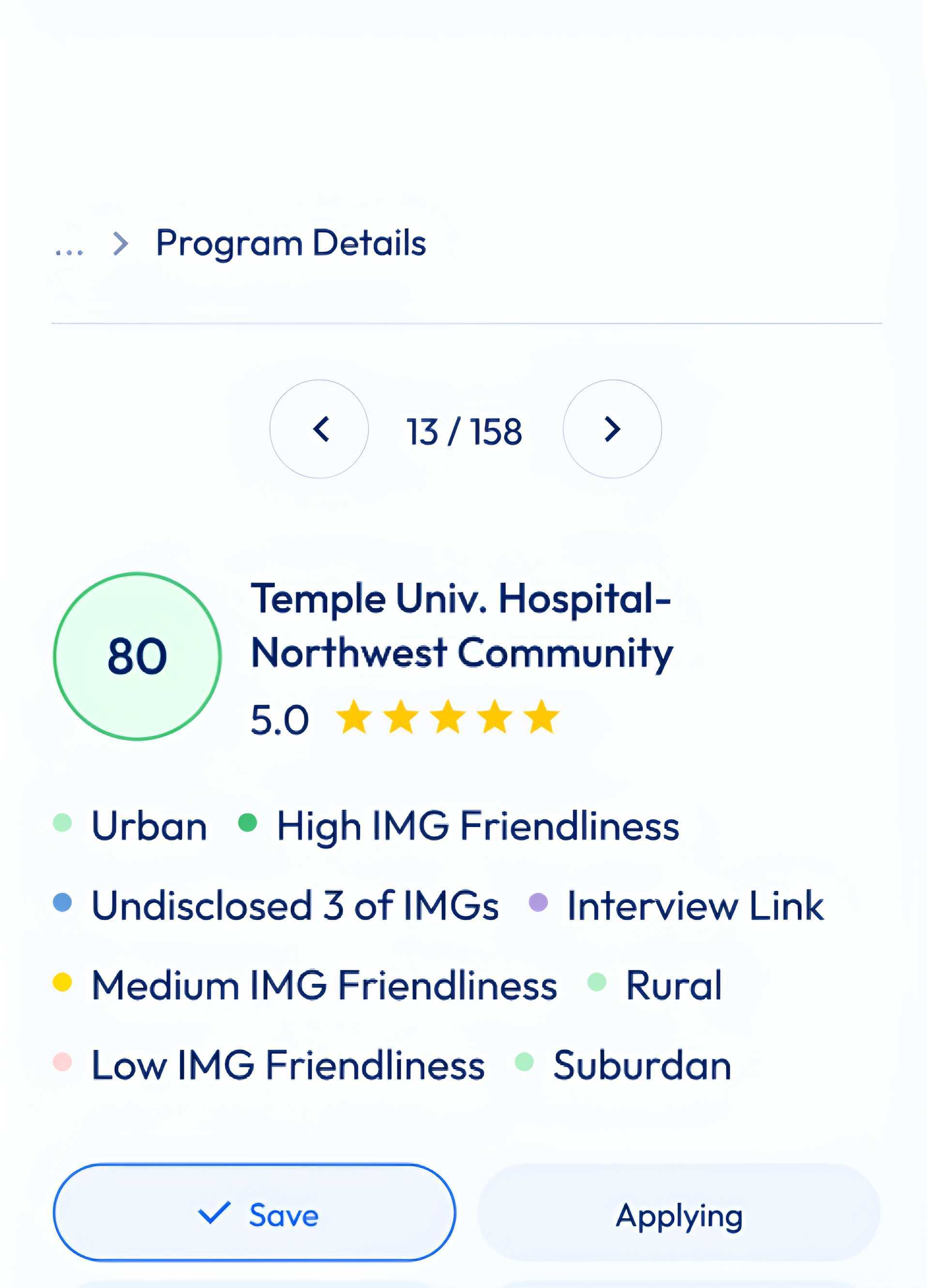Click the 13 / 158 page counter

465,432
